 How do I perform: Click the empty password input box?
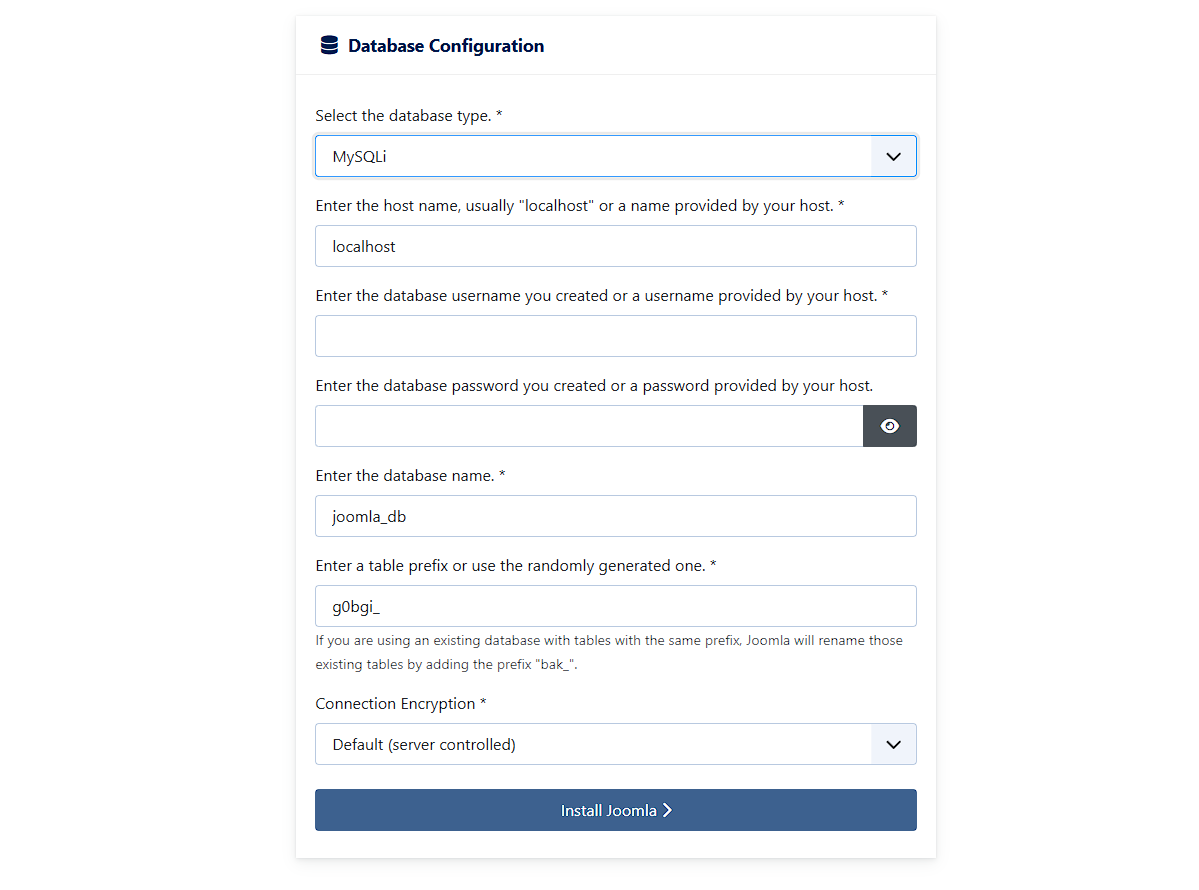pyautogui.click(x=590, y=425)
